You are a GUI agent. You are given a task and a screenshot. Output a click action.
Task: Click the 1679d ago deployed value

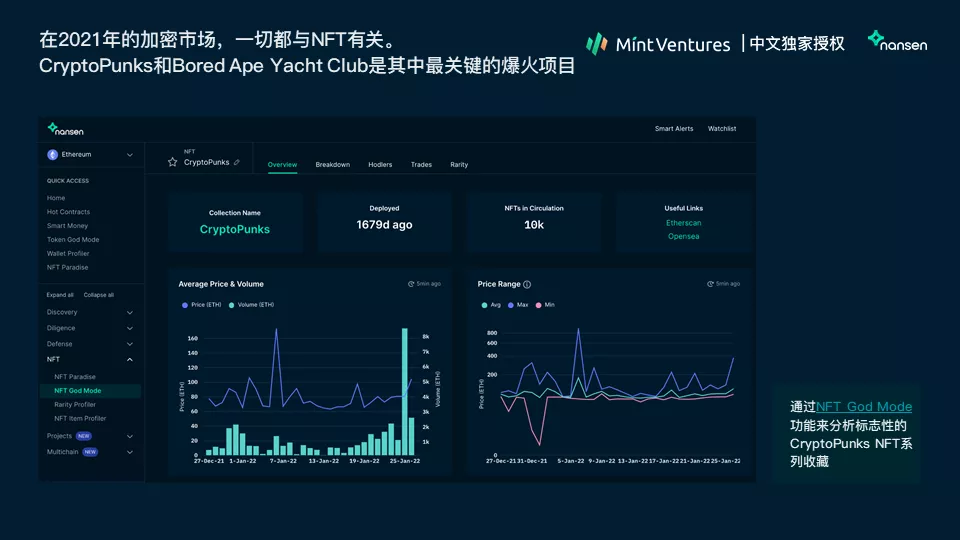click(x=384, y=225)
